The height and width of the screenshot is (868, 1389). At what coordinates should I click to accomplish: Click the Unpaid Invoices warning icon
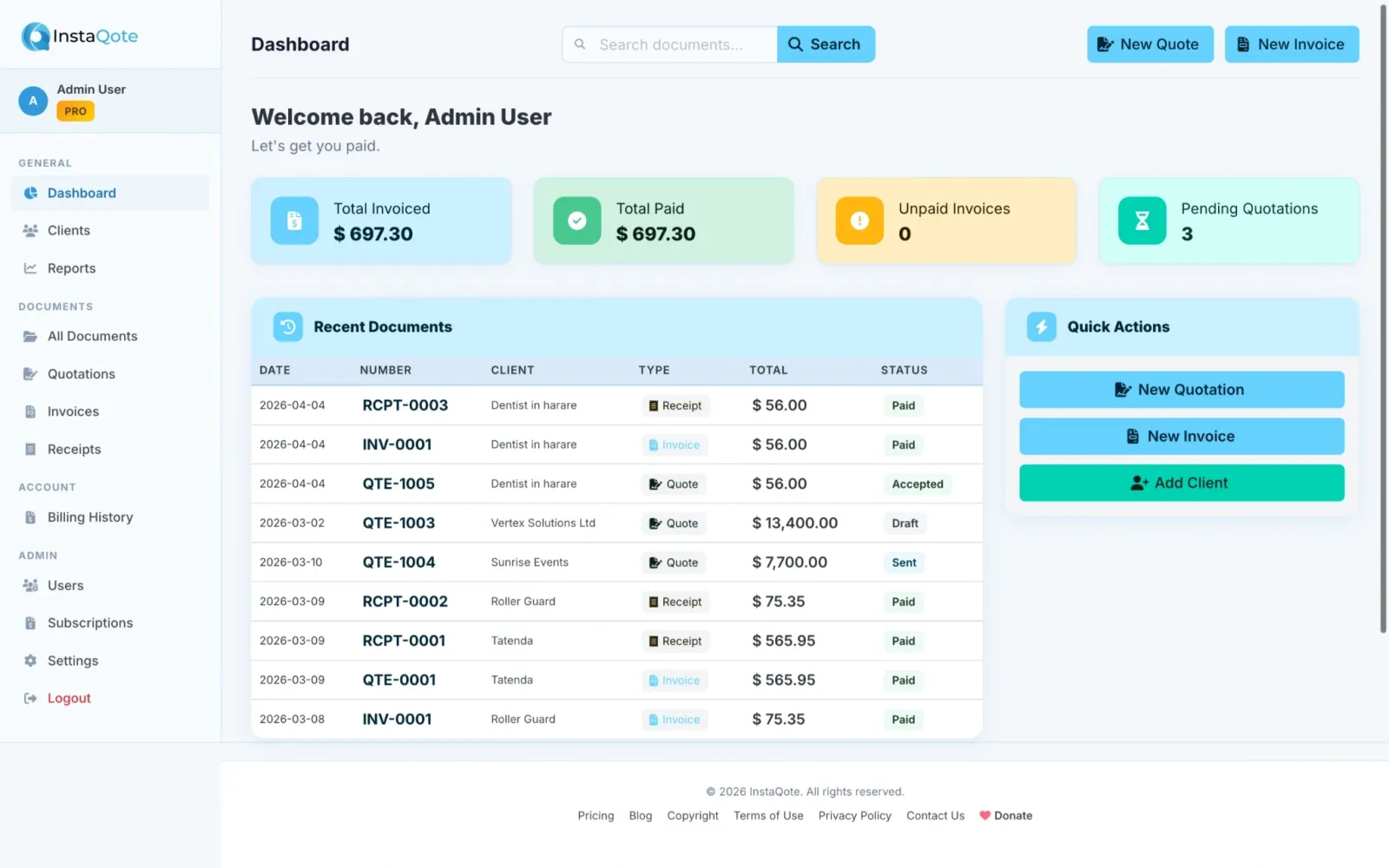point(859,221)
